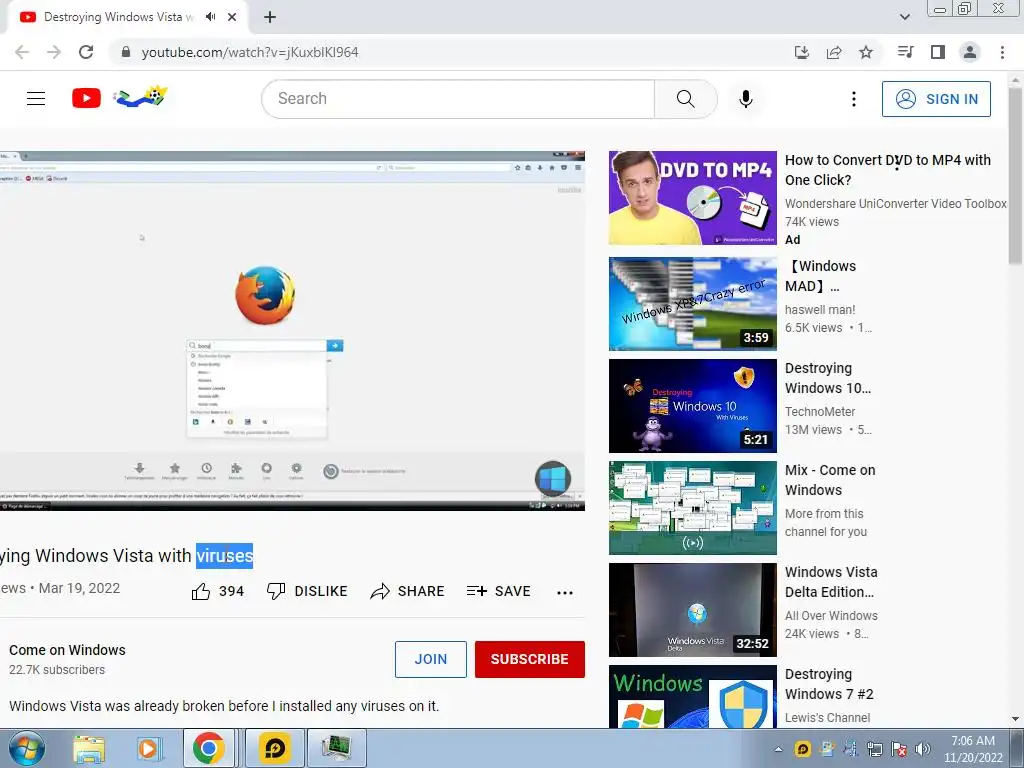Click the install/download page icon in address bar

tap(802, 52)
